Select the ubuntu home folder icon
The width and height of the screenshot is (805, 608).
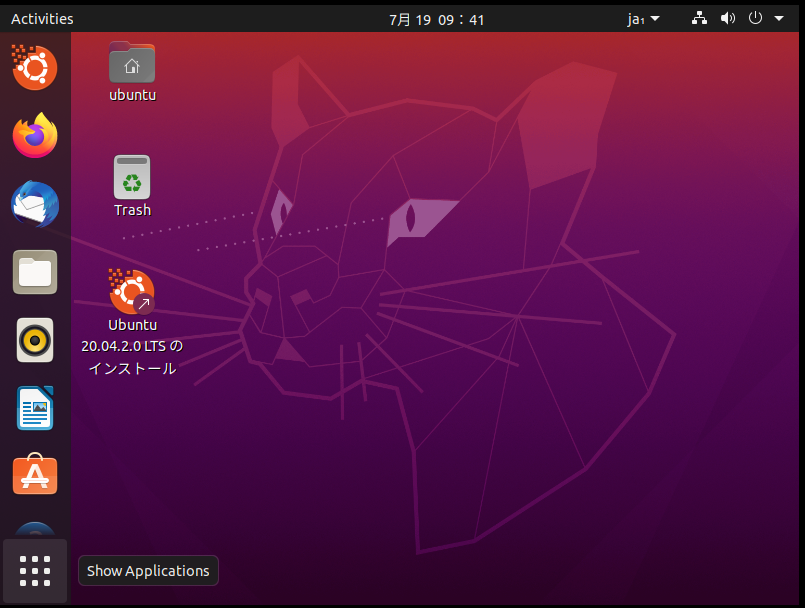tap(132, 64)
